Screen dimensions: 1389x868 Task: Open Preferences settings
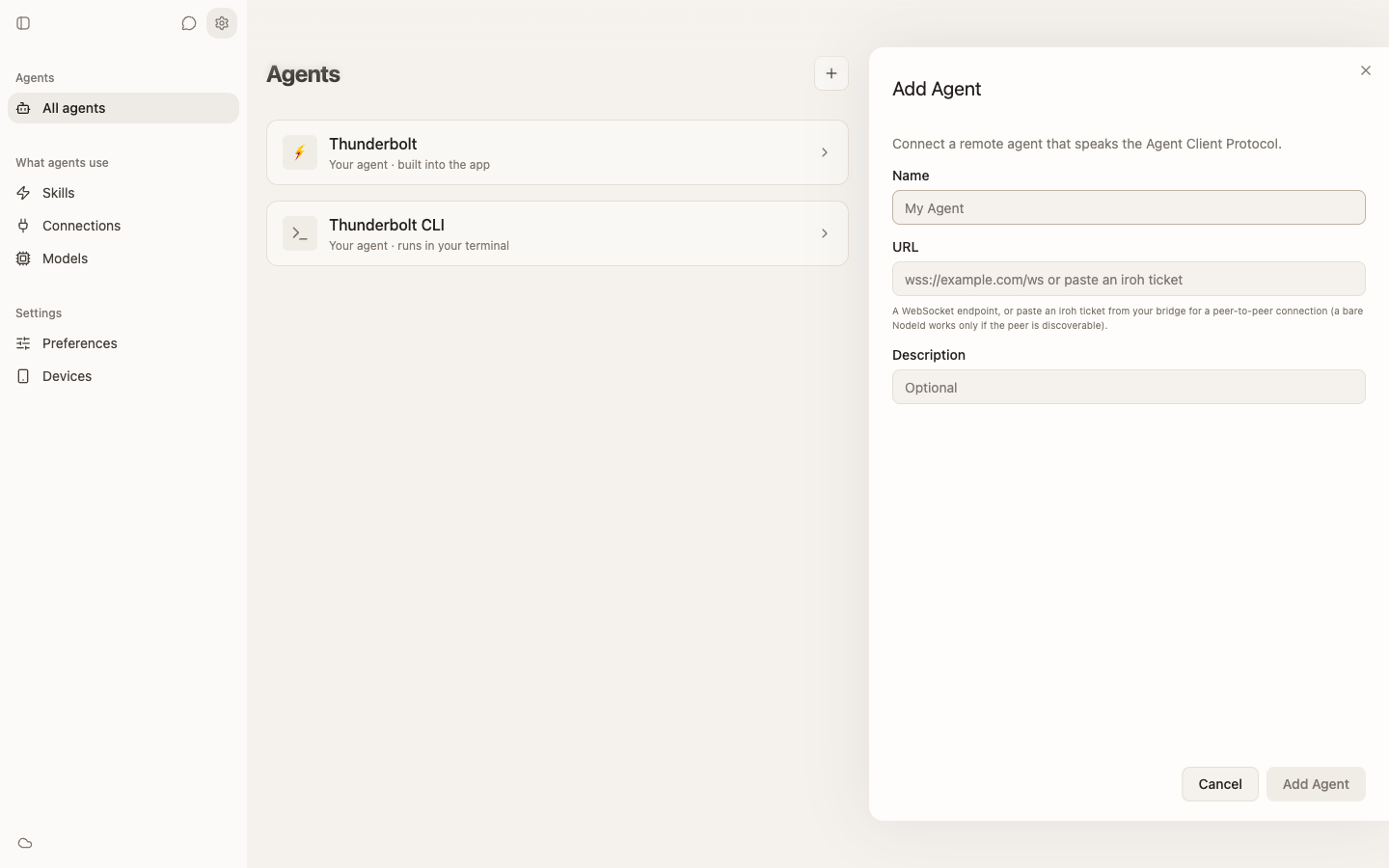click(x=123, y=343)
